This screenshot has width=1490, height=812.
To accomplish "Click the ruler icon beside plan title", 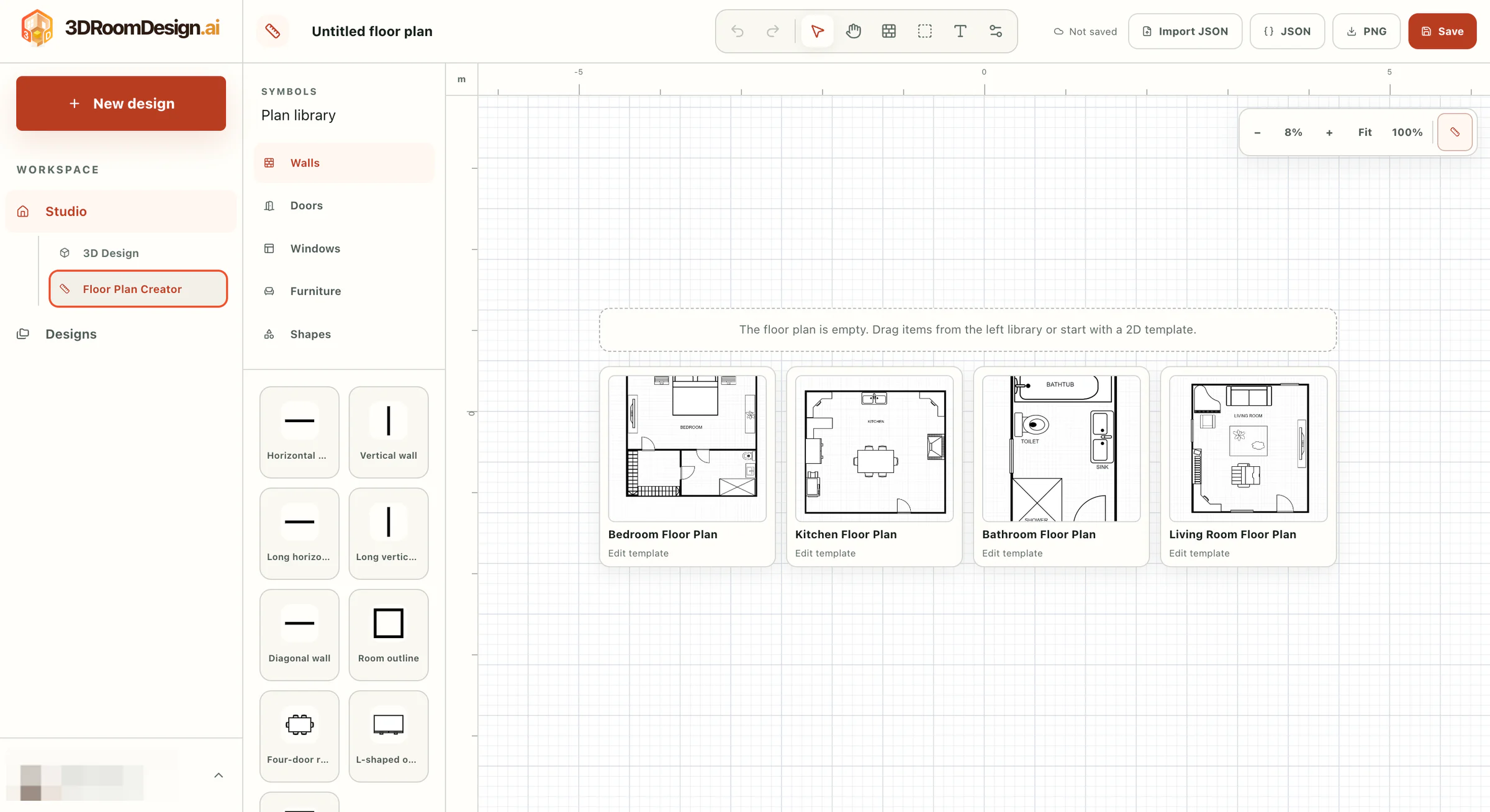I will tap(273, 31).
